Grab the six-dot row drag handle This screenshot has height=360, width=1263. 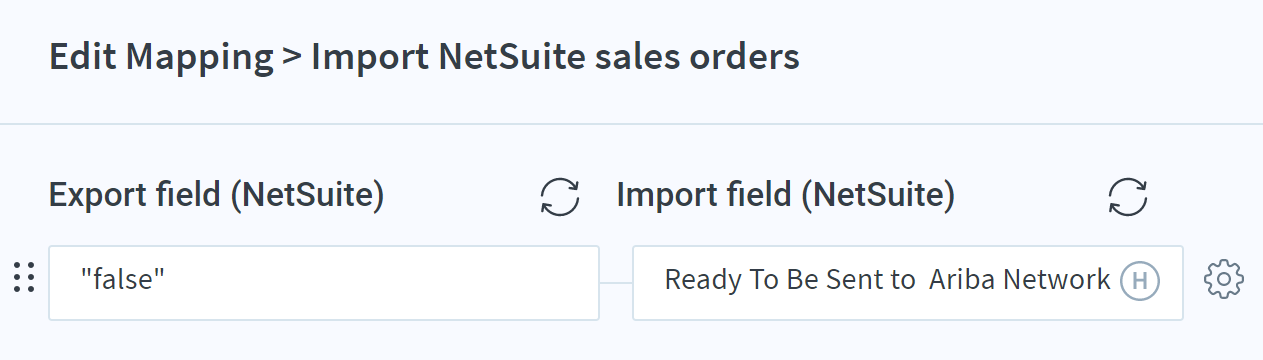click(24, 277)
